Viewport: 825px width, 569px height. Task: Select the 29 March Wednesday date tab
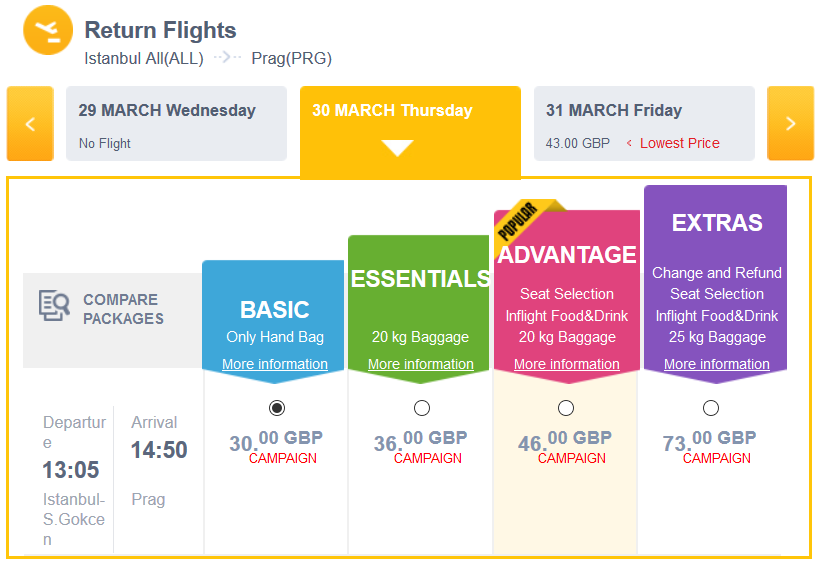click(x=176, y=124)
